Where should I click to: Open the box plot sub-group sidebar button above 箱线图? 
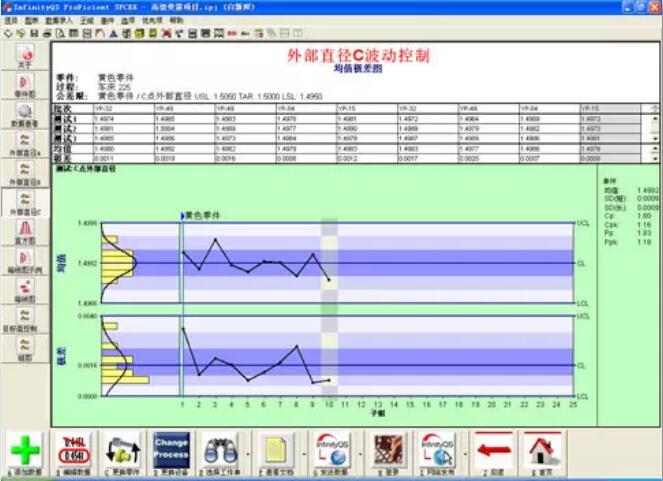(x=25, y=262)
